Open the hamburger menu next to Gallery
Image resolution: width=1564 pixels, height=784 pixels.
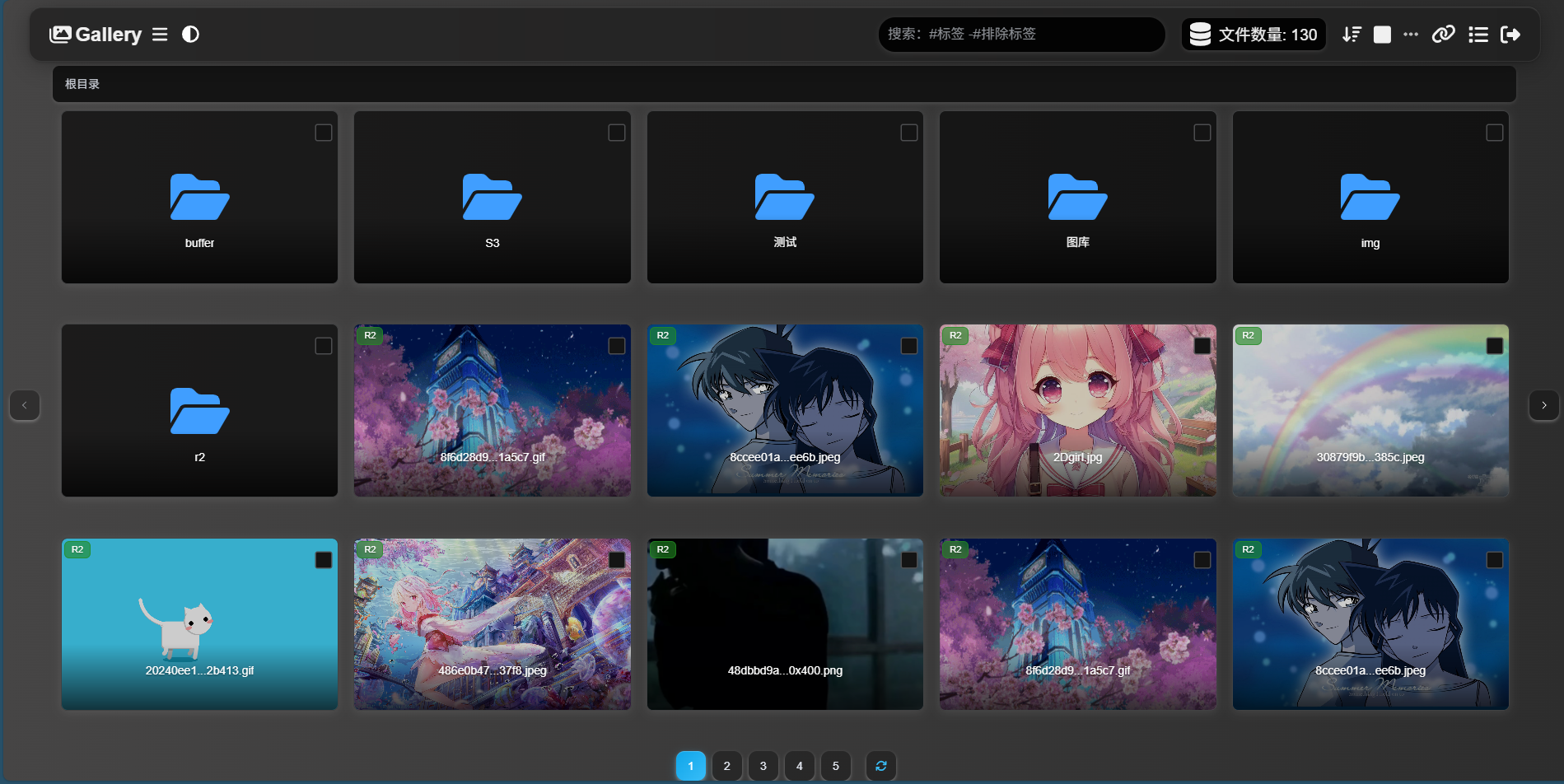pyautogui.click(x=160, y=35)
